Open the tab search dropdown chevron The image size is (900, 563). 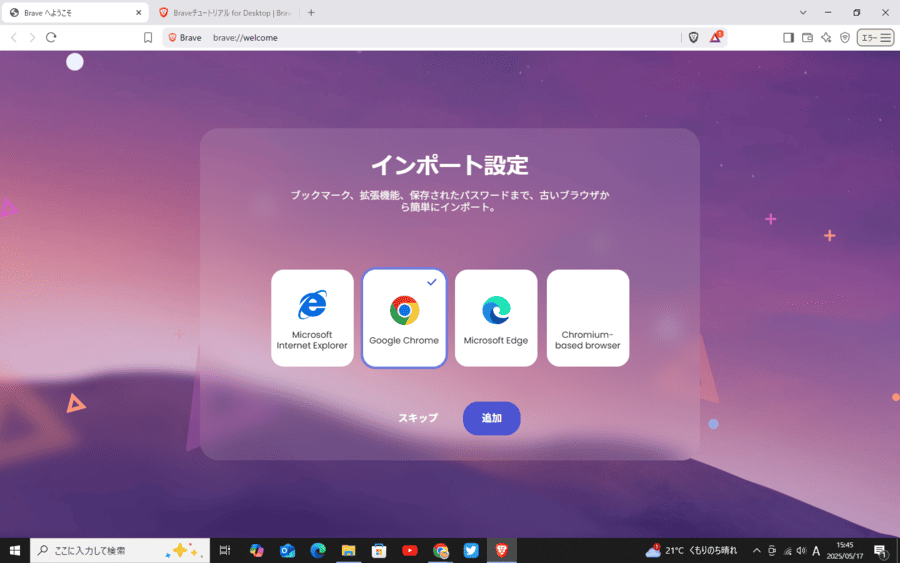tap(803, 13)
